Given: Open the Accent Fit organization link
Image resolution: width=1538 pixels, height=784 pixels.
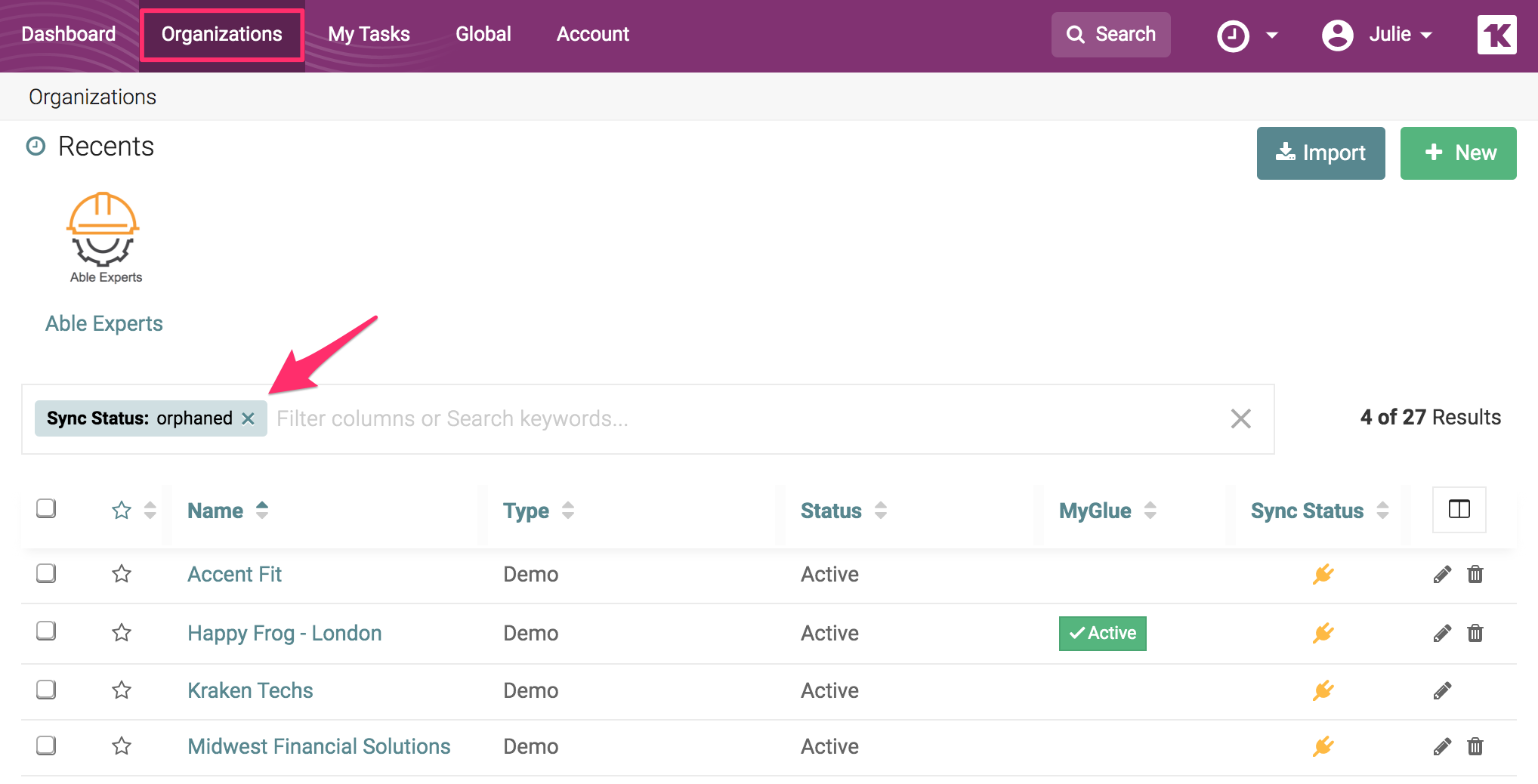Looking at the screenshot, I should [x=234, y=574].
